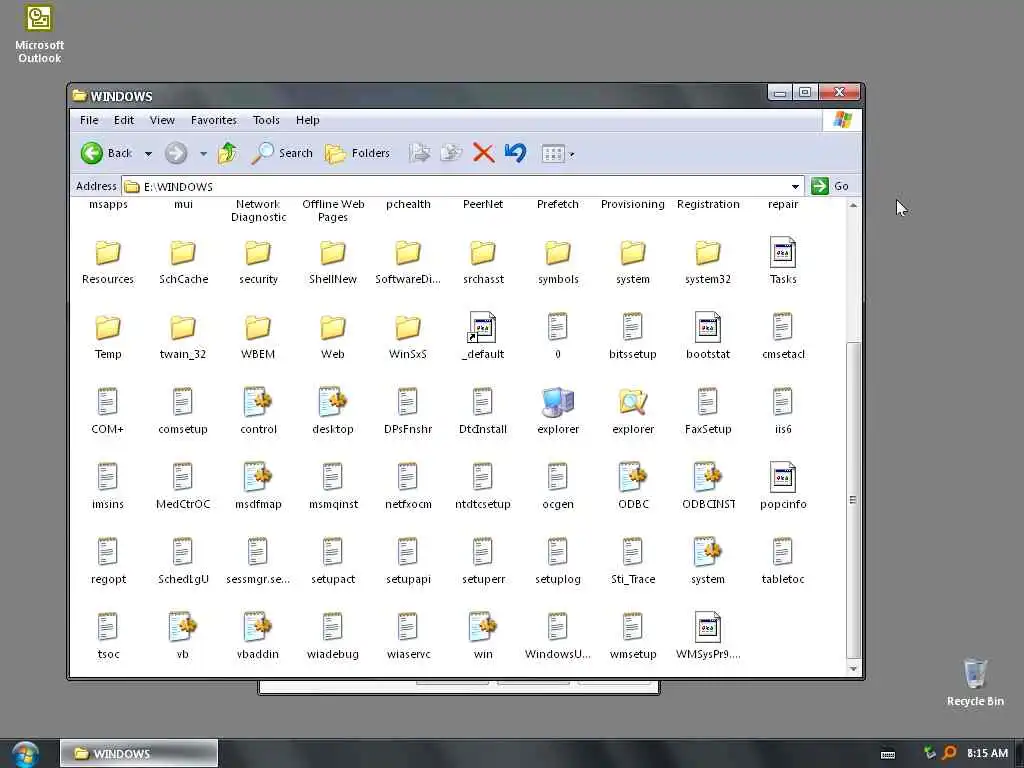The image size is (1024, 768).
Task: Select the bootstat file icon
Action: click(x=708, y=336)
